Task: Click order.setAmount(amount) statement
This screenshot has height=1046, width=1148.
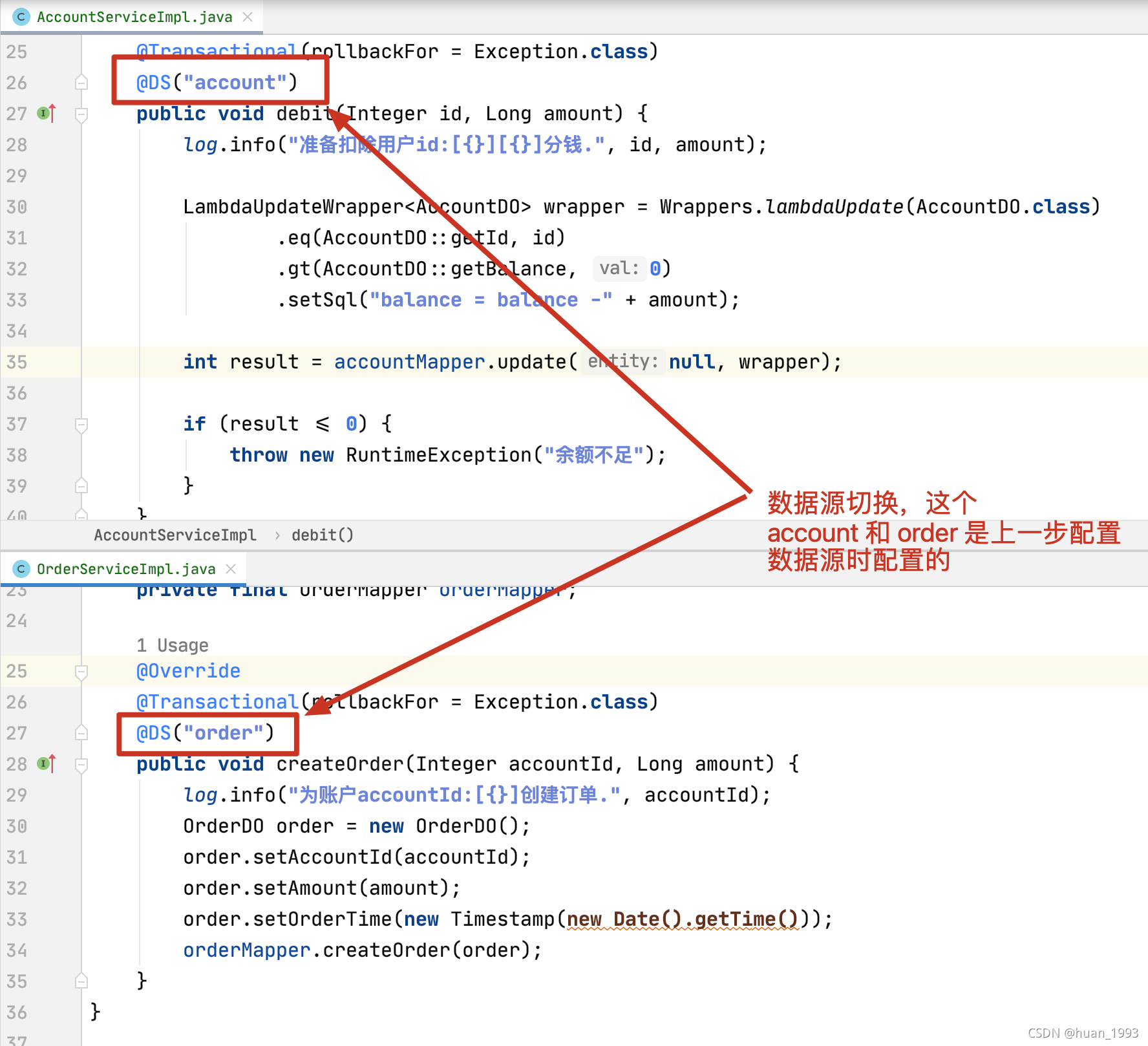Action: tap(321, 888)
